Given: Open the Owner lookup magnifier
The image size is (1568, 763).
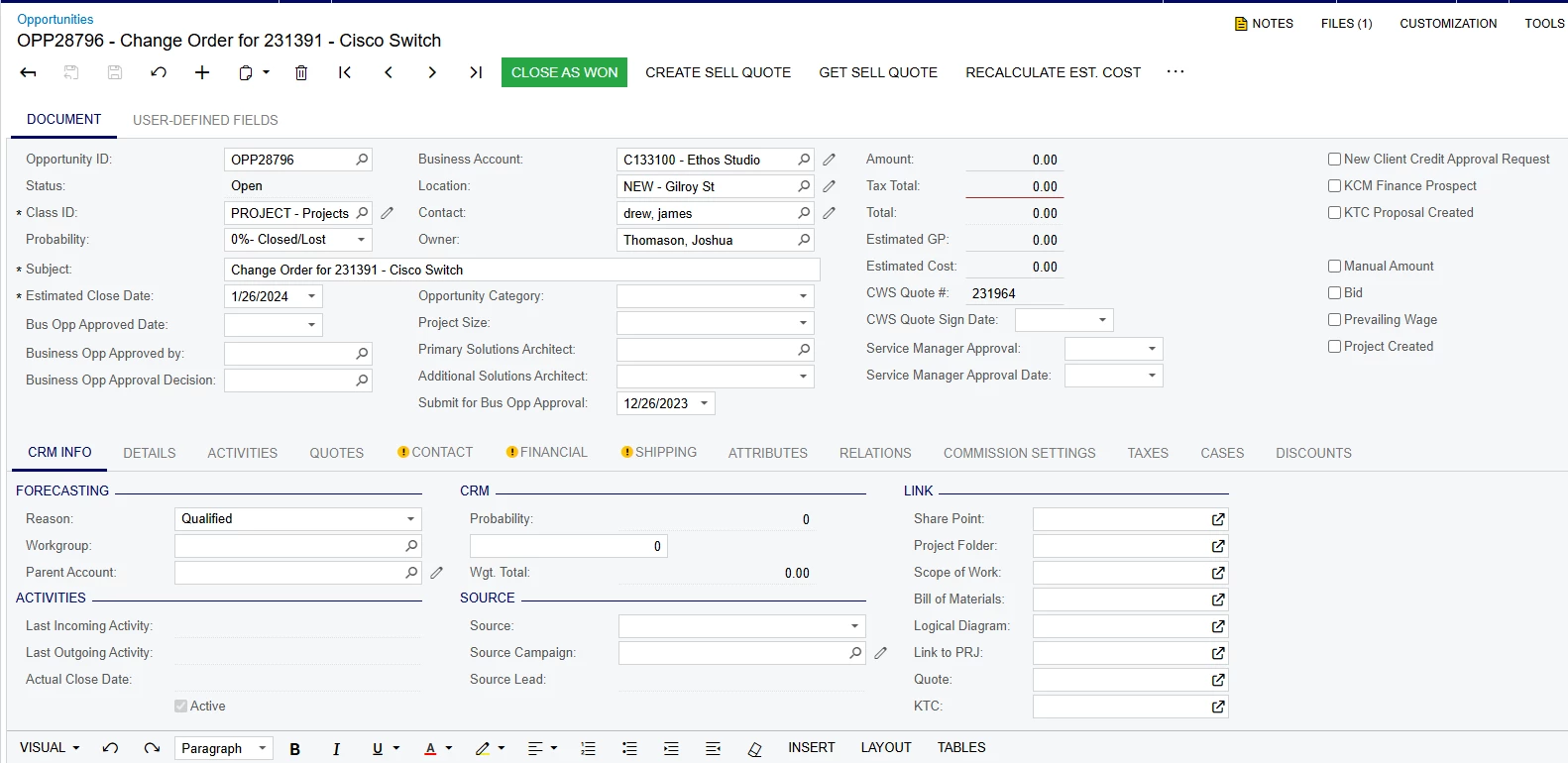Looking at the screenshot, I should click(804, 240).
